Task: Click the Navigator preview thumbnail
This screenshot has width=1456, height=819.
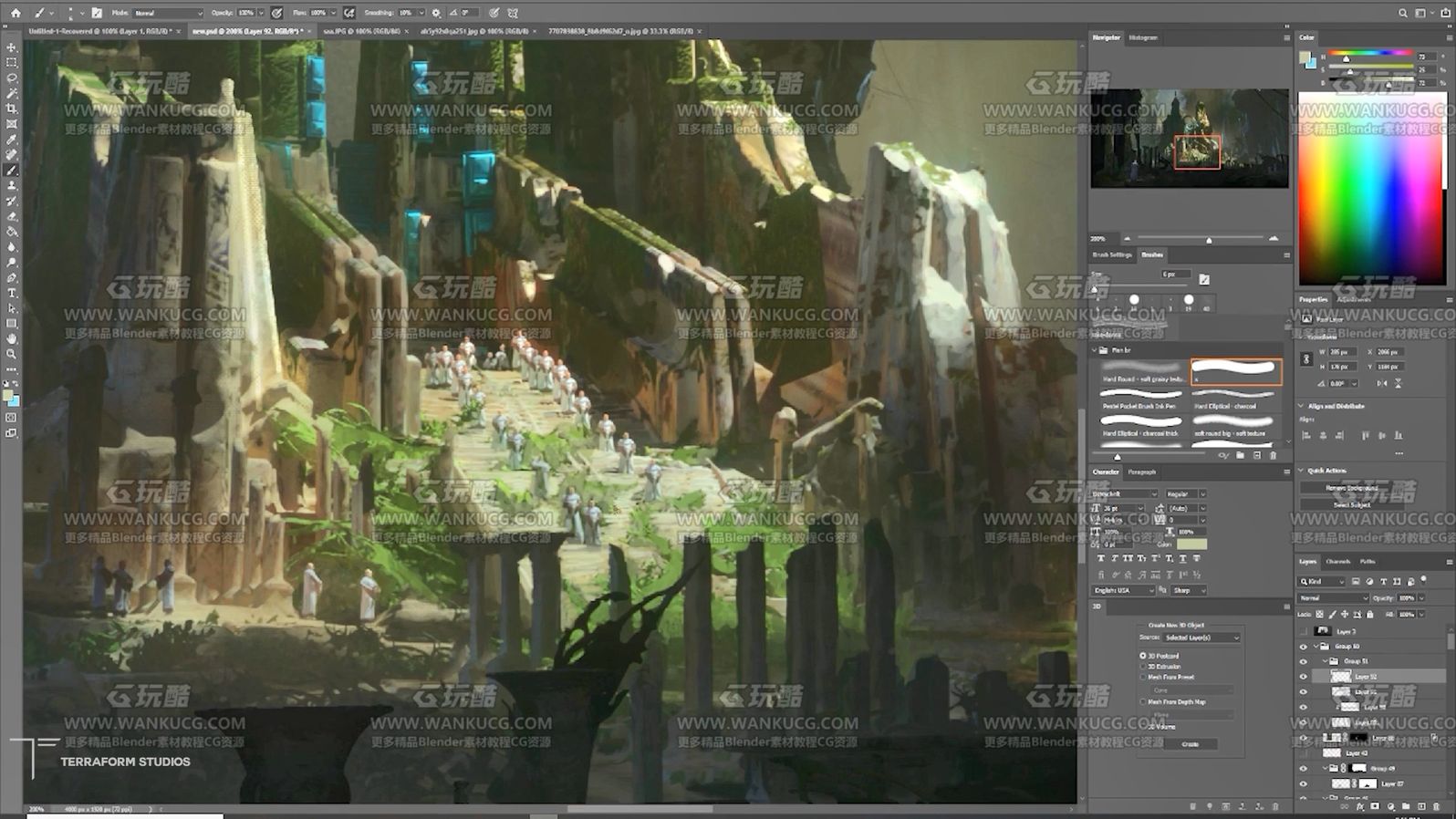Action: (1189, 139)
